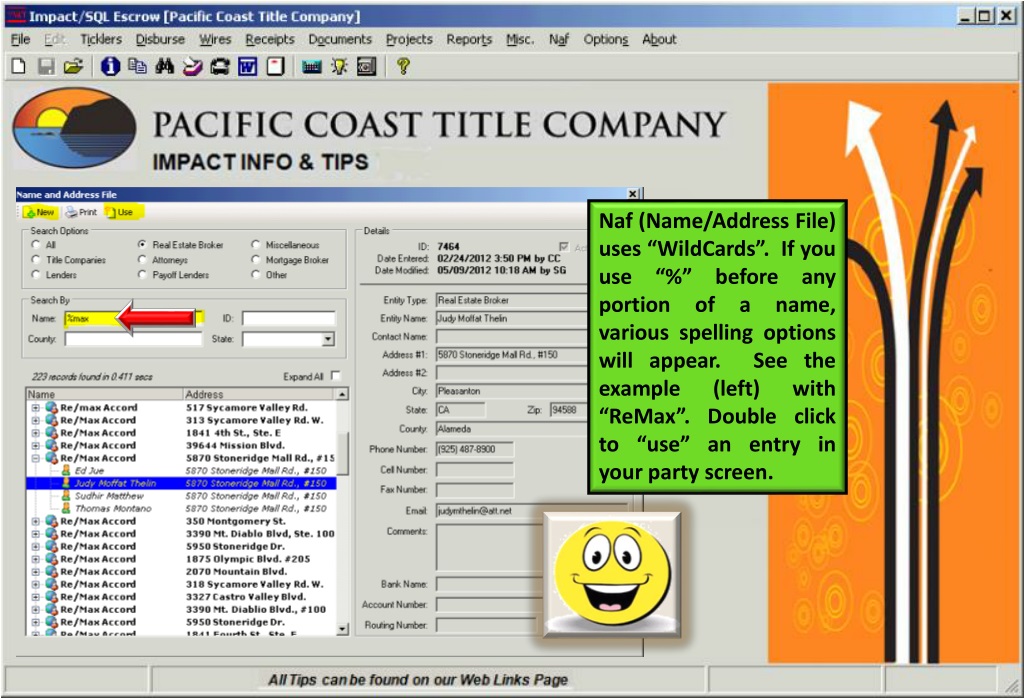The image size is (1024, 698).
Task: Click the blank new-file icon in the toolbar
Action: (x=18, y=66)
